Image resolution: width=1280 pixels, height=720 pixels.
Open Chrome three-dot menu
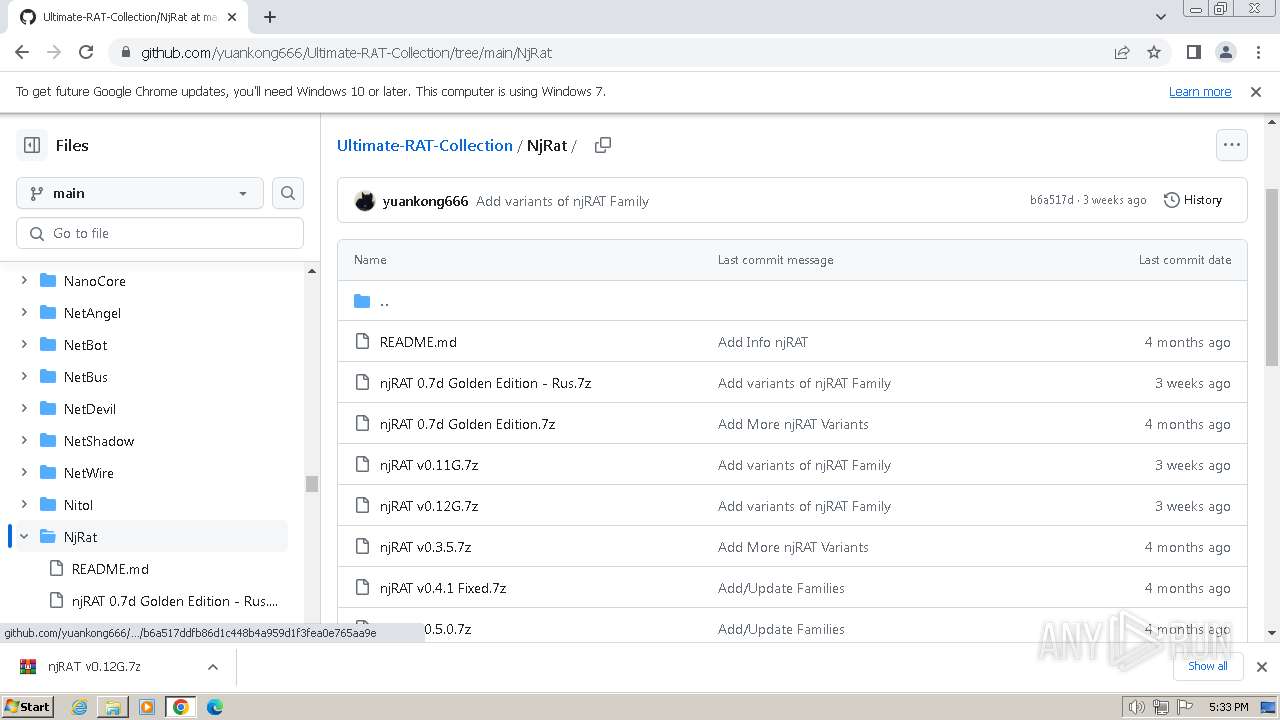[x=1258, y=52]
